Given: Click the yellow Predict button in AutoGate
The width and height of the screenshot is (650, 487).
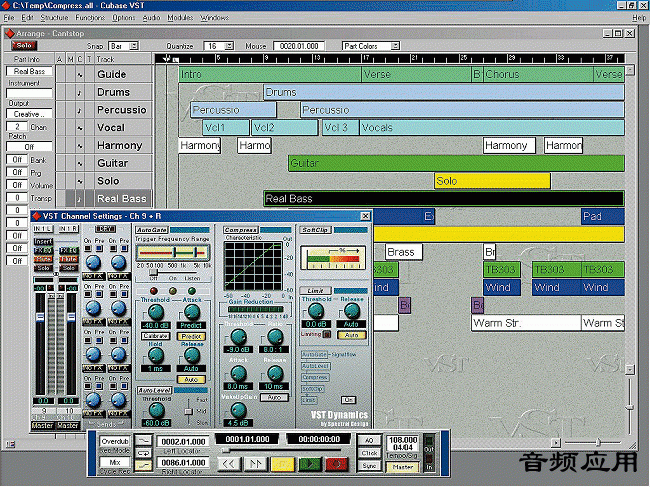Looking at the screenshot, I should pyautogui.click(x=191, y=337).
